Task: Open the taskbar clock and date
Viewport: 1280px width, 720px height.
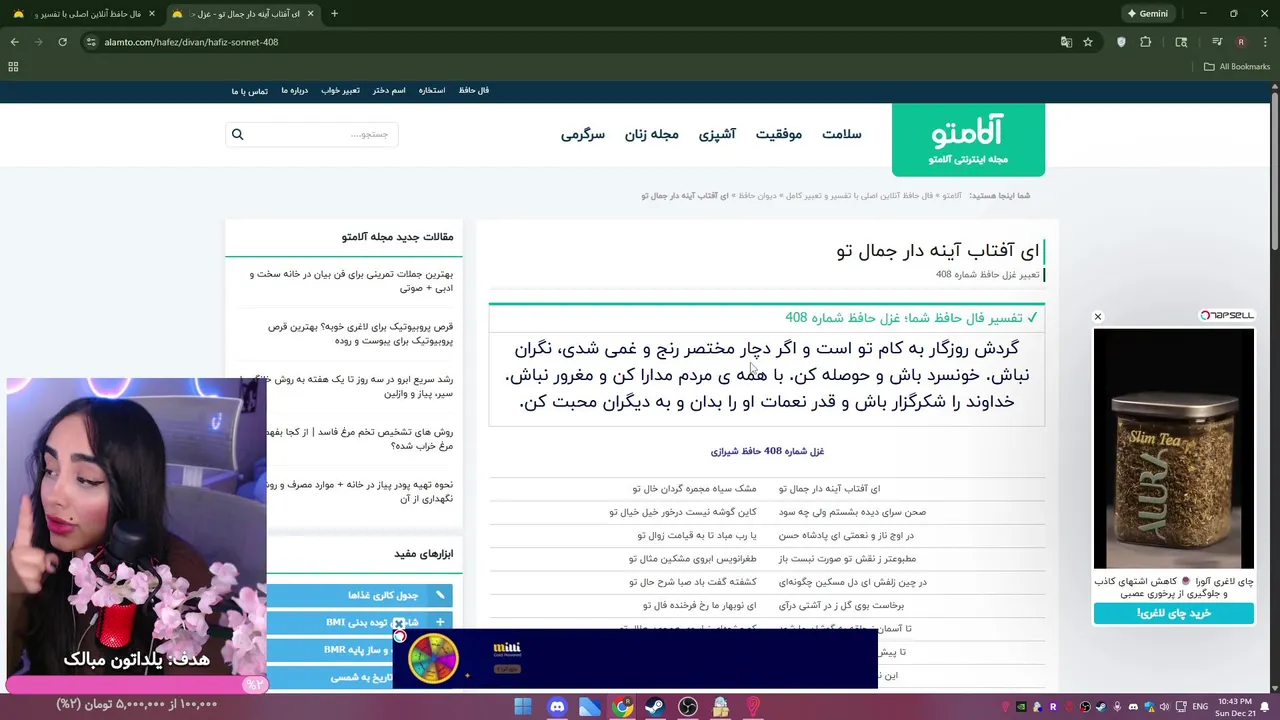Action: pos(1234,707)
